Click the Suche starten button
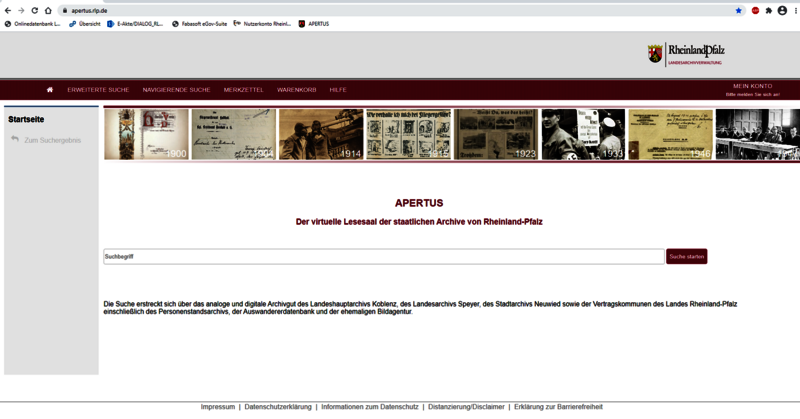The image size is (800, 419). pos(687,257)
